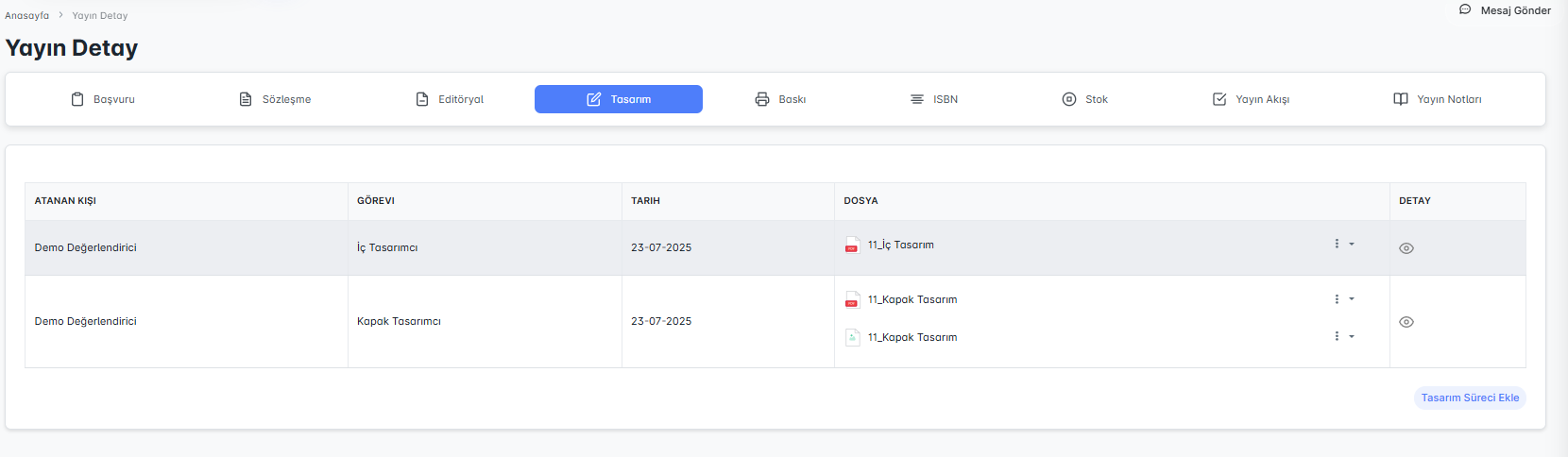The height and width of the screenshot is (457, 1568).
Task: Click the PDF icon of first 11_Kapak Tasarım
Action: (x=852, y=300)
